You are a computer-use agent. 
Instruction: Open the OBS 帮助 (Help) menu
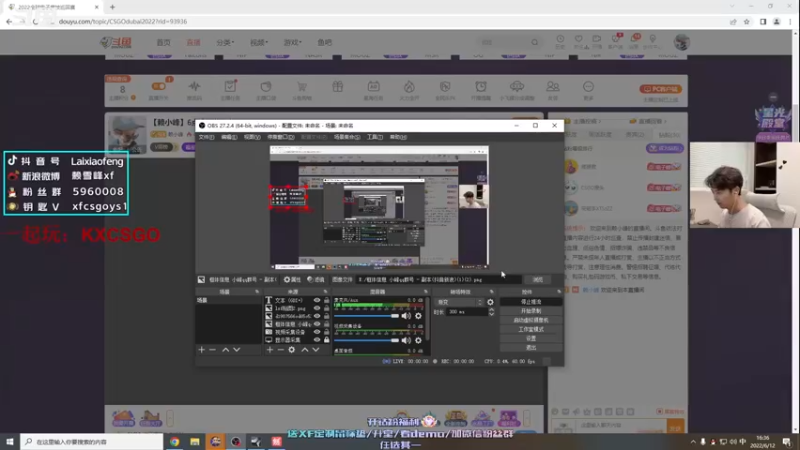398,137
